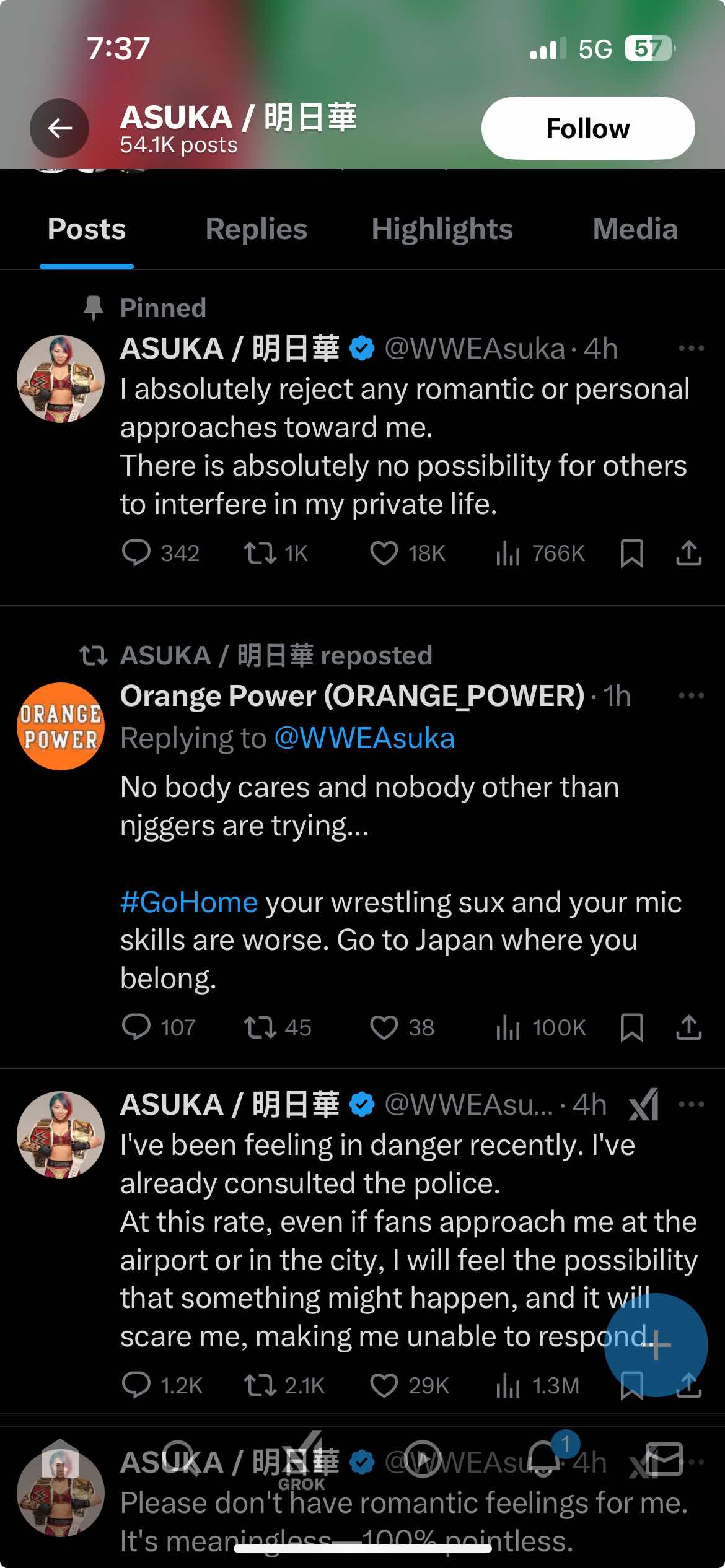Open more options on Orange Power post
Image resolution: width=725 pixels, height=1568 pixels.
pos(691,695)
